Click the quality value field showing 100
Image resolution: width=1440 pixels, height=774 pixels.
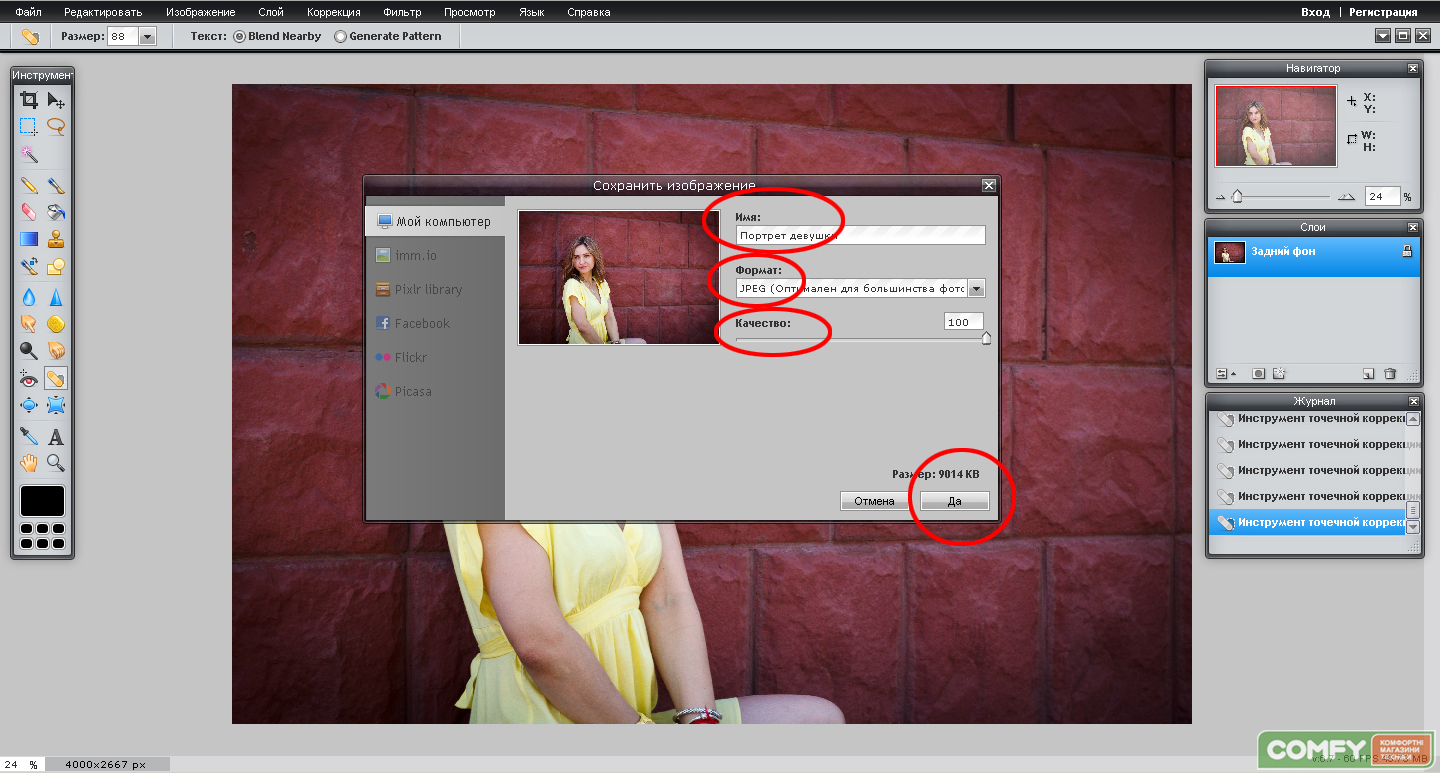964,322
